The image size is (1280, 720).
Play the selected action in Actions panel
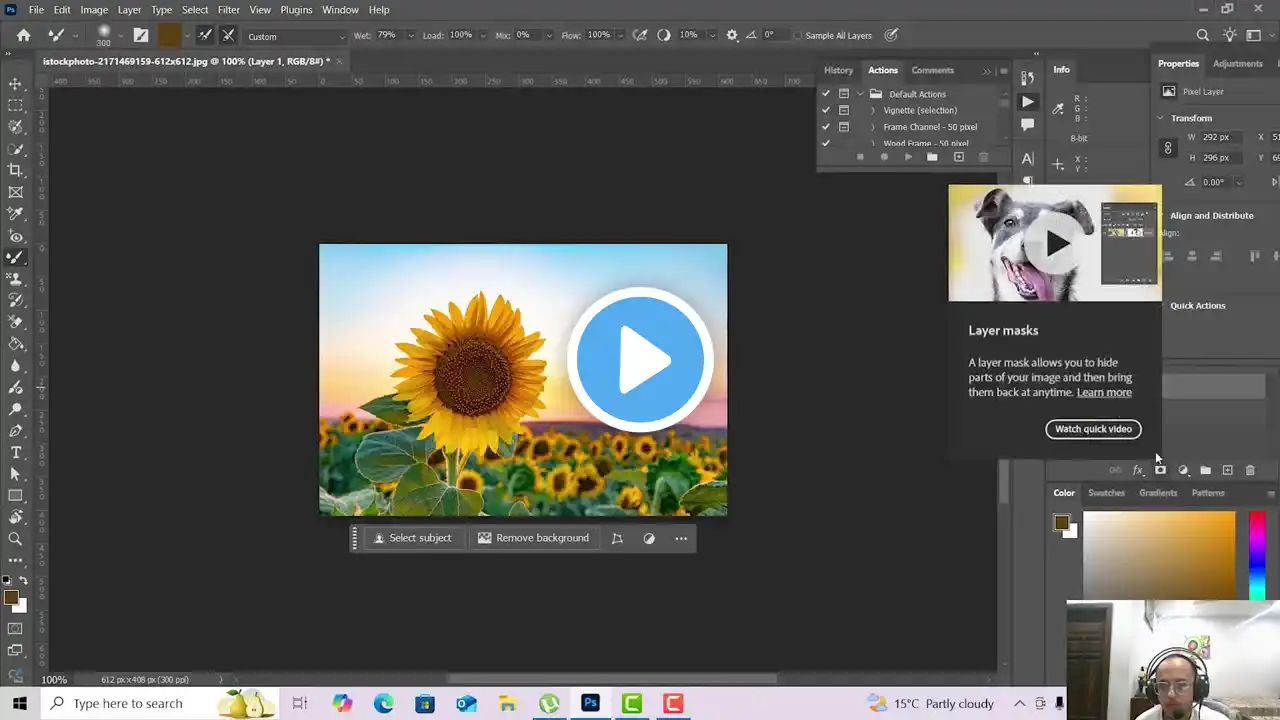pyautogui.click(x=907, y=156)
